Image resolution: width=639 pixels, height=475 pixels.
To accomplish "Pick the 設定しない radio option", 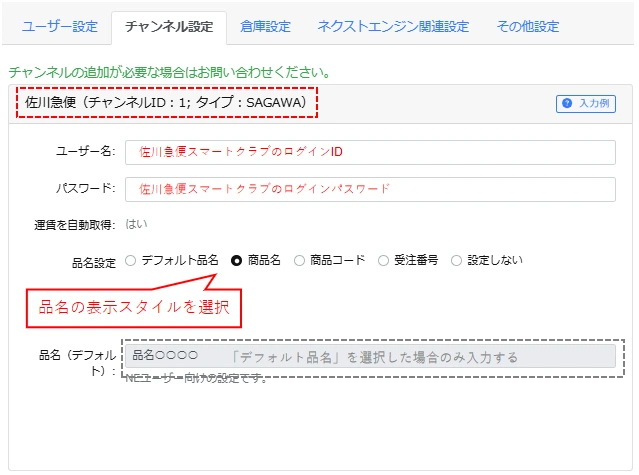I will click(x=456, y=260).
